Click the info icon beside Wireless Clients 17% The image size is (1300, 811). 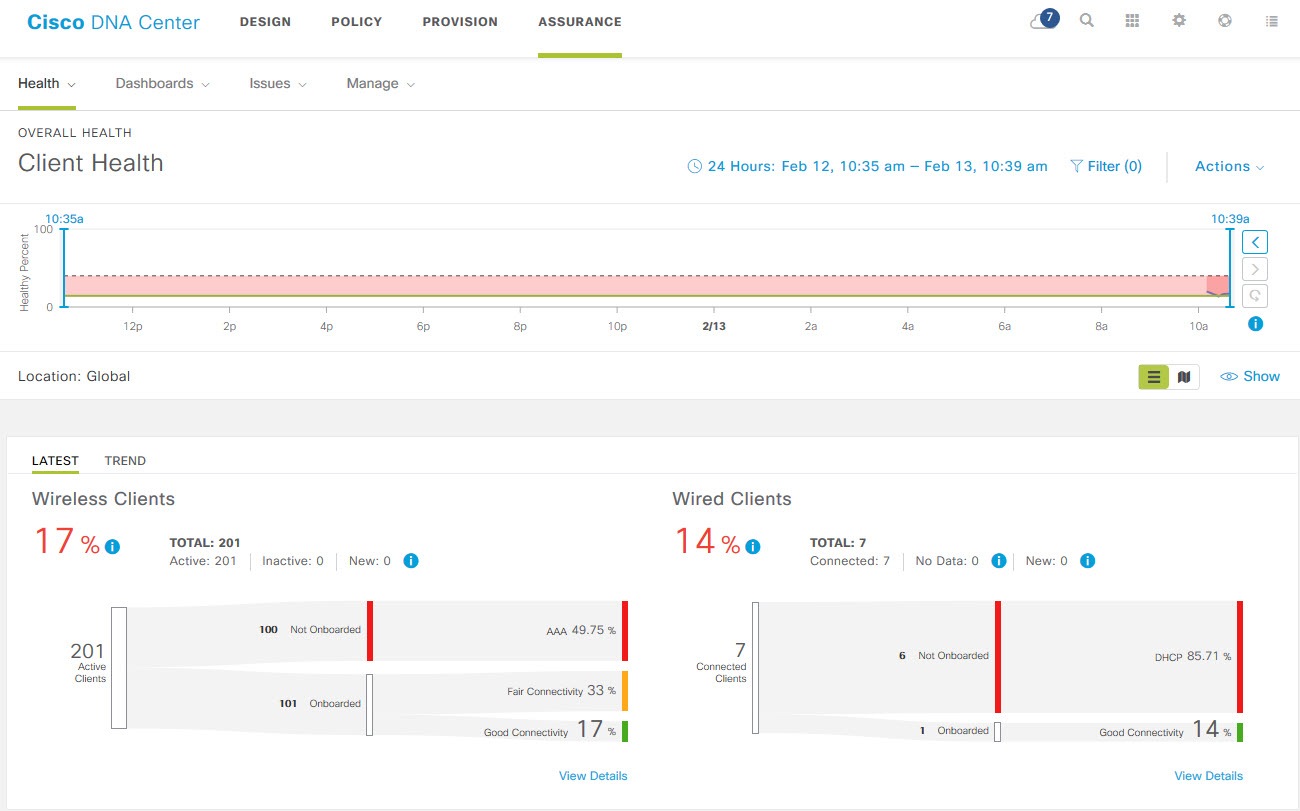coord(113,546)
